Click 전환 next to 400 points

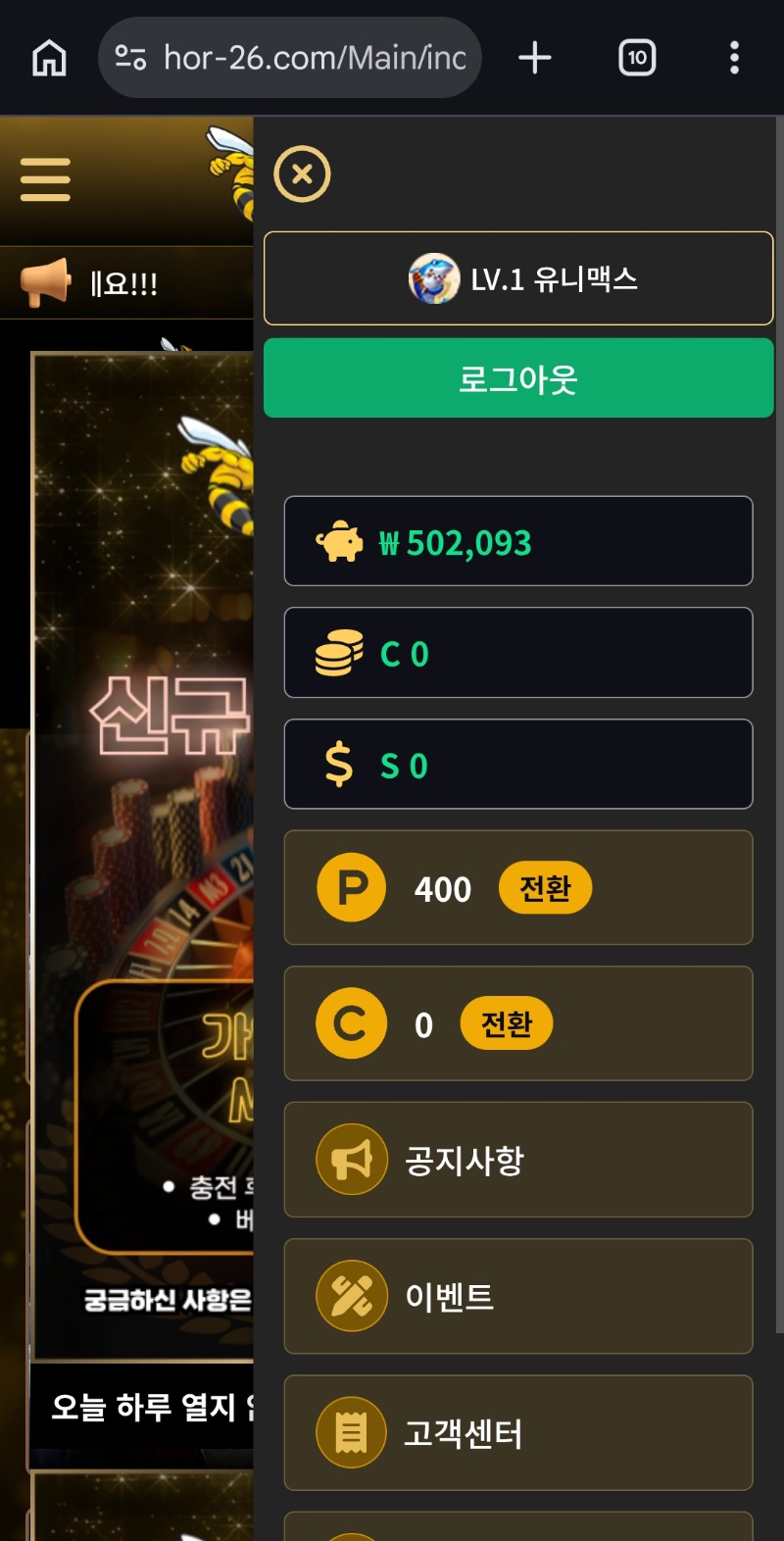545,888
